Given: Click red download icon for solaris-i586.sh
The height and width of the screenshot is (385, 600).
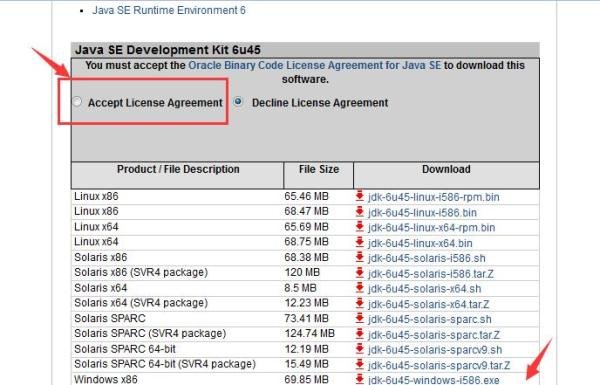Looking at the screenshot, I should [359, 257].
